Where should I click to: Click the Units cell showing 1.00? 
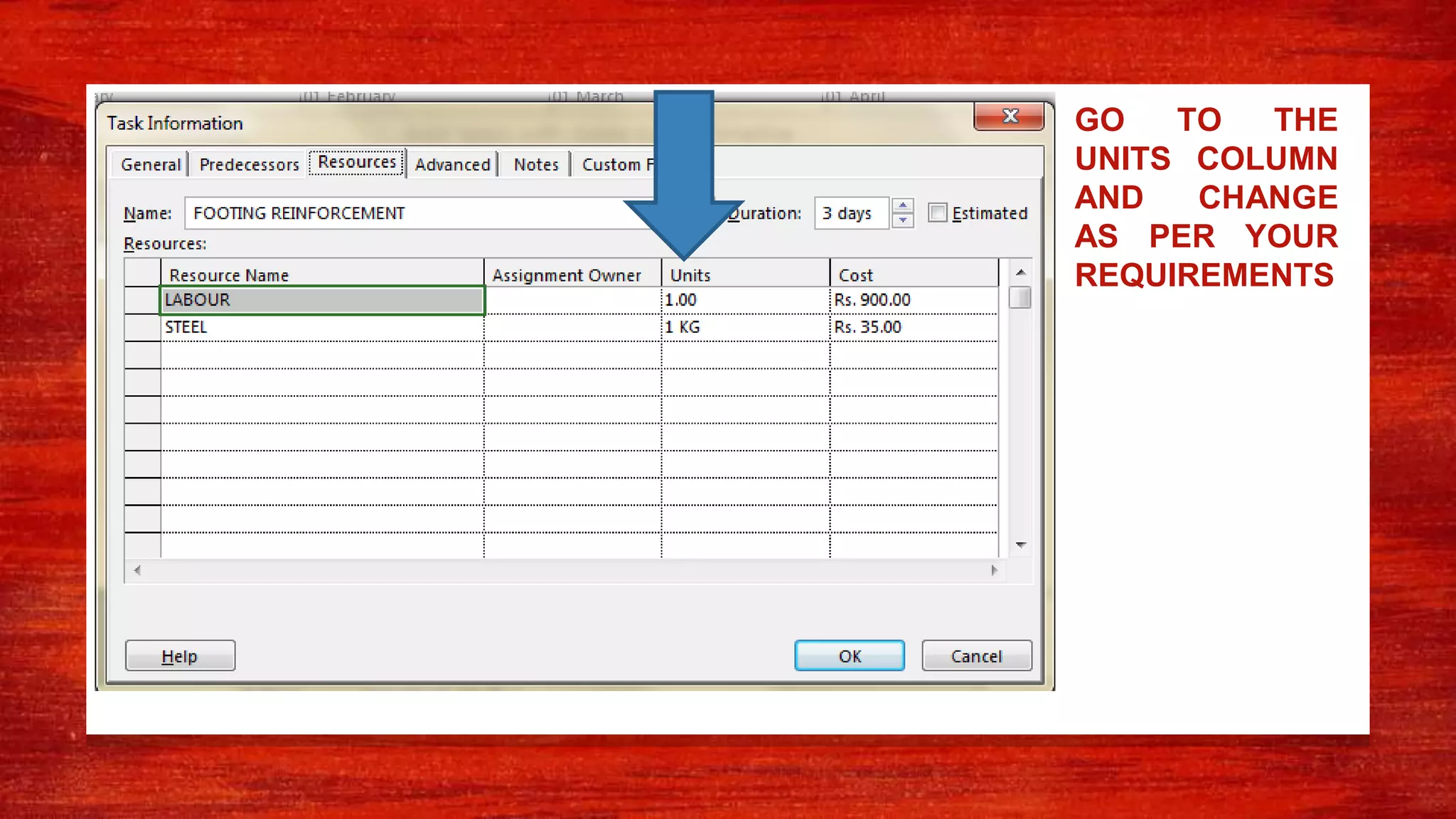tap(745, 300)
